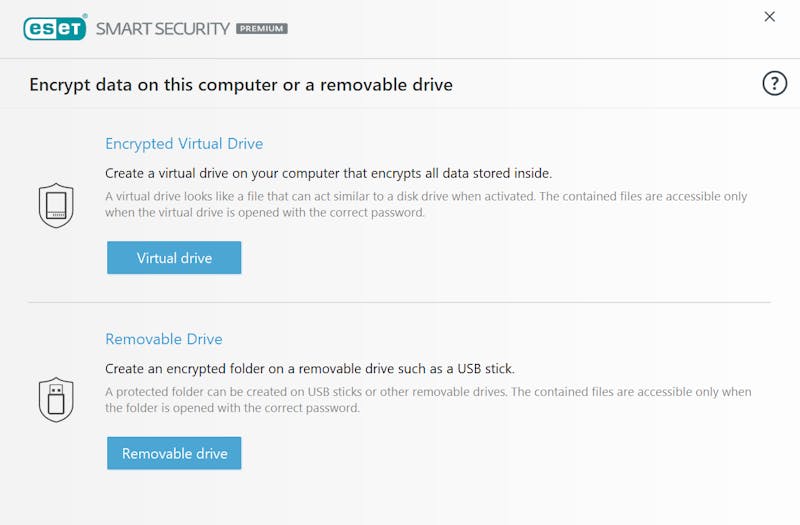The height and width of the screenshot is (525, 800).
Task: Click the SMART SECURITY product name text
Action: (163, 29)
